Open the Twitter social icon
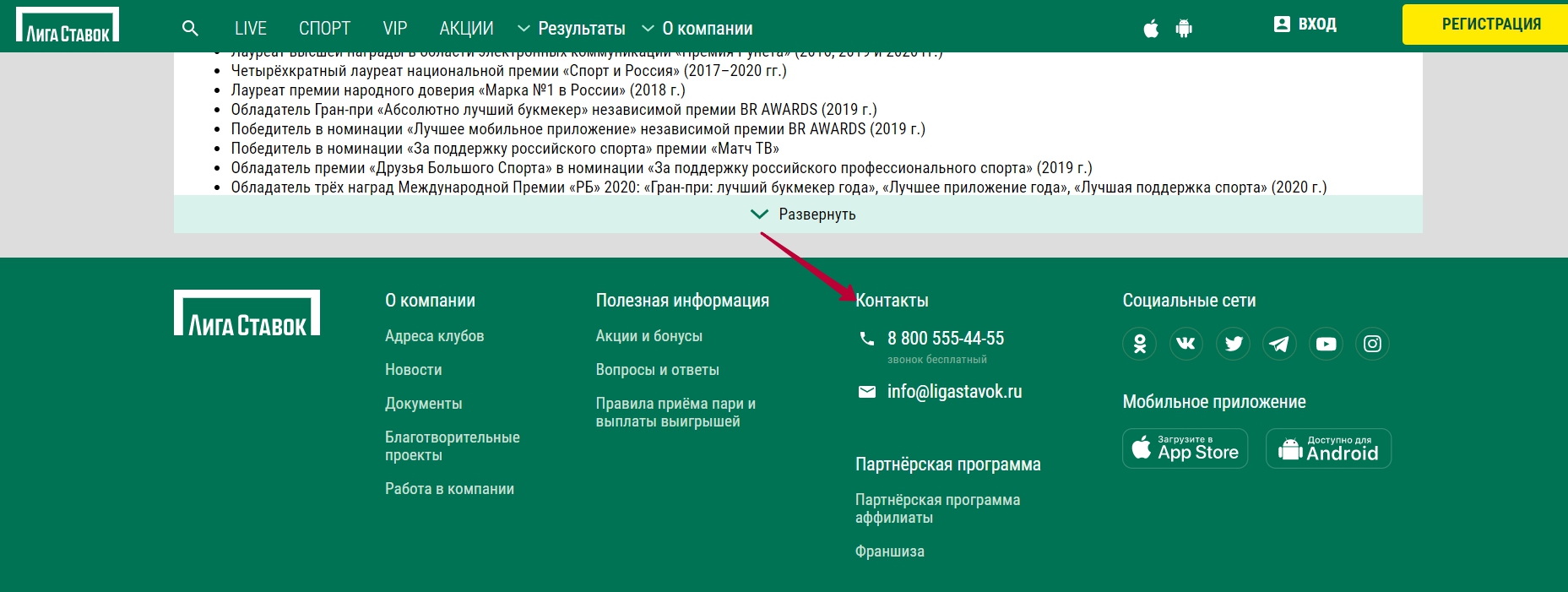The image size is (1568, 592). pos(1234,344)
